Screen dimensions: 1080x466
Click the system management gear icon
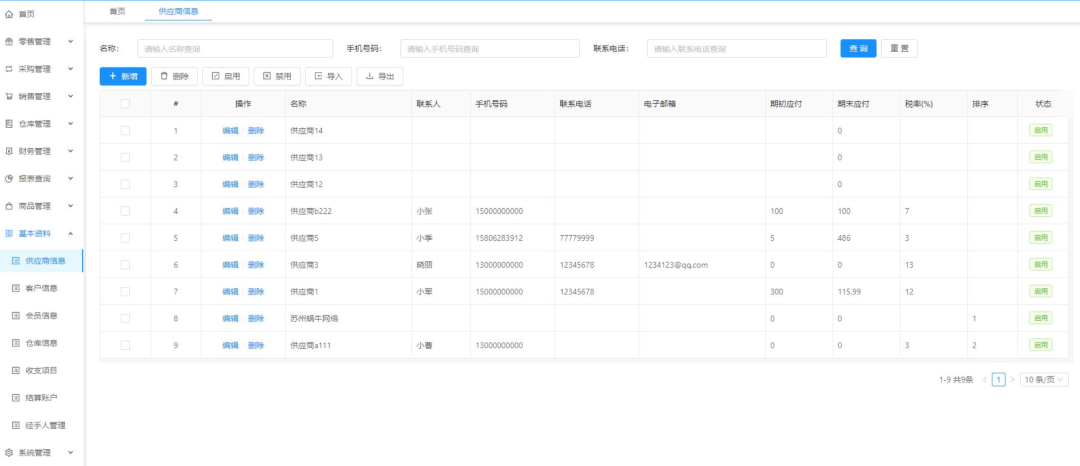9,452
